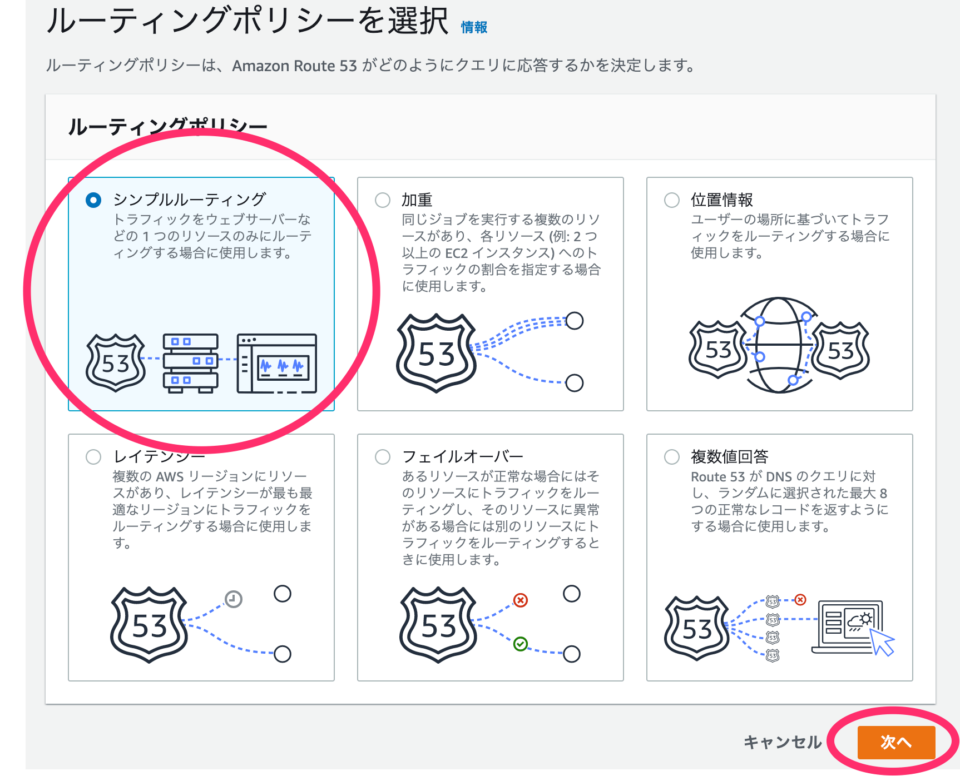The width and height of the screenshot is (960, 776).
Task: Click the simple routing server illustration
Action: tap(190, 363)
